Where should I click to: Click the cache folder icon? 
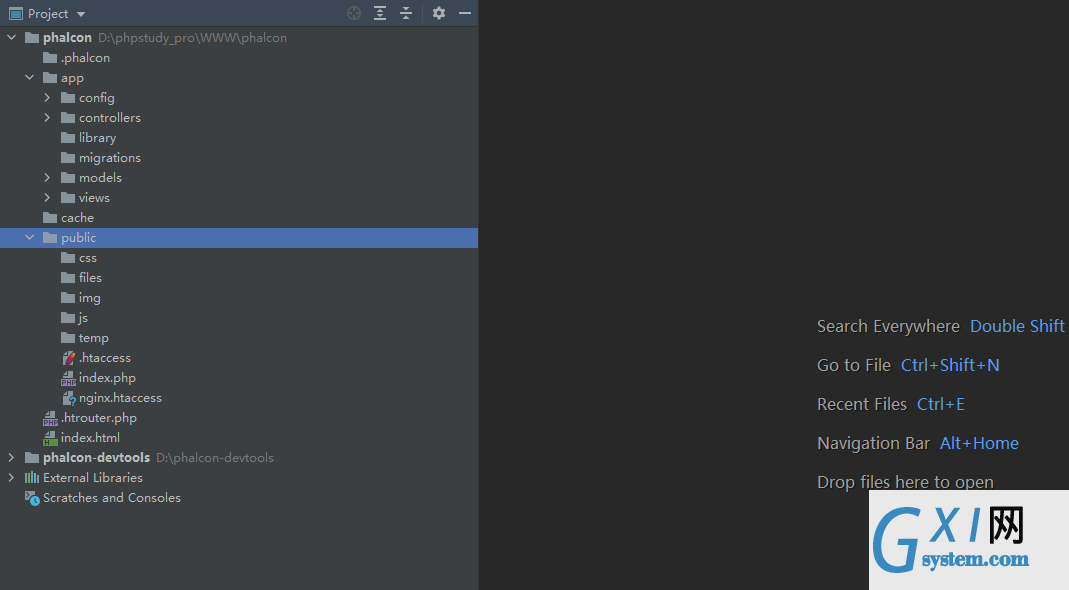(50, 218)
